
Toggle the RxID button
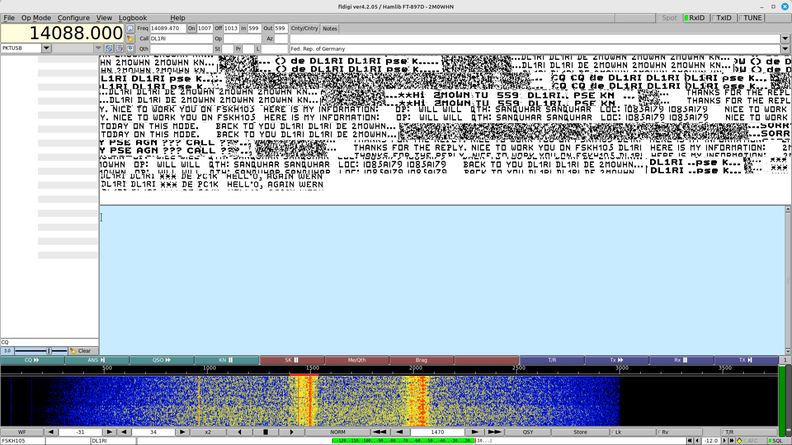695,18
